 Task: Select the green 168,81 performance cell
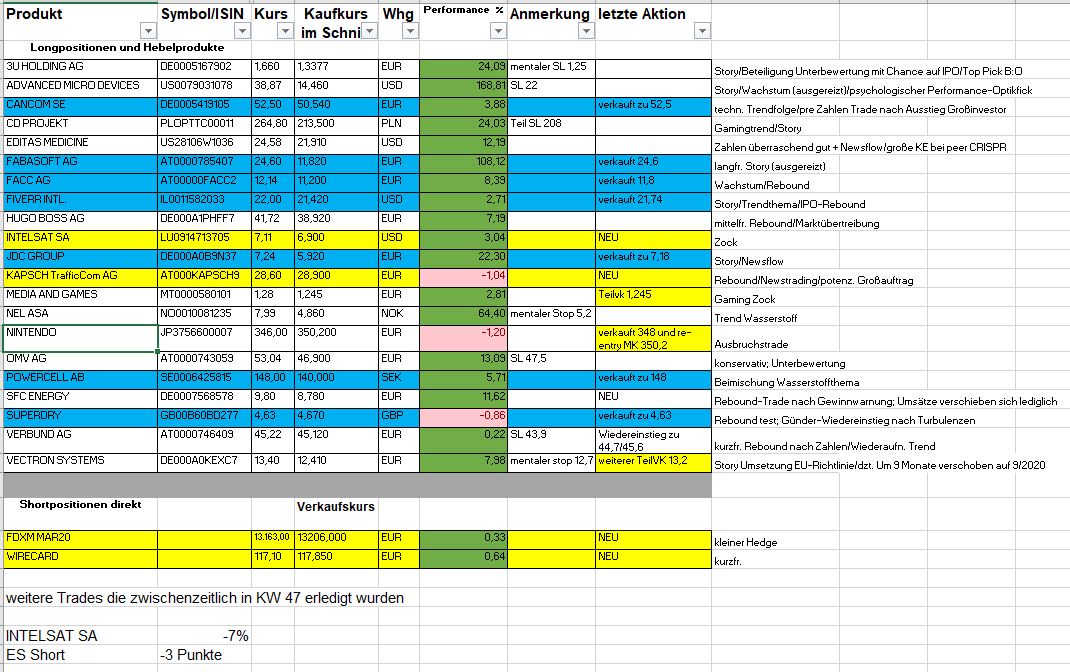(x=463, y=86)
